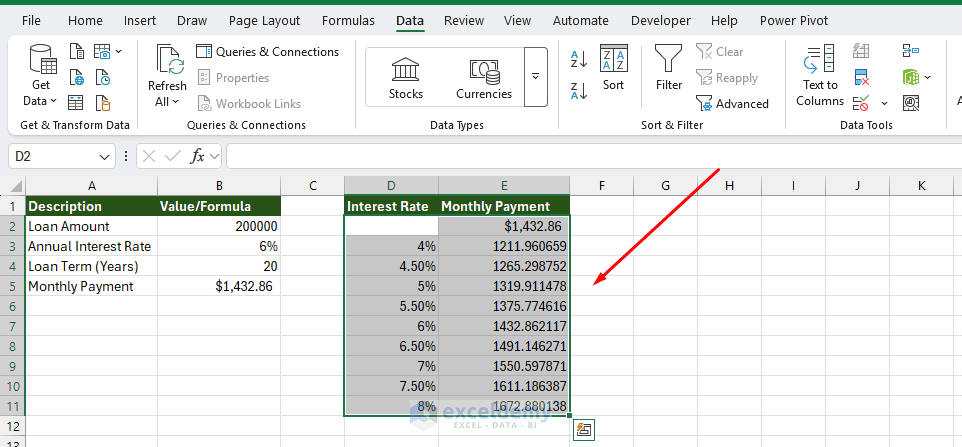962x447 pixels.
Task: Toggle the Filter funnel
Action: tap(669, 68)
